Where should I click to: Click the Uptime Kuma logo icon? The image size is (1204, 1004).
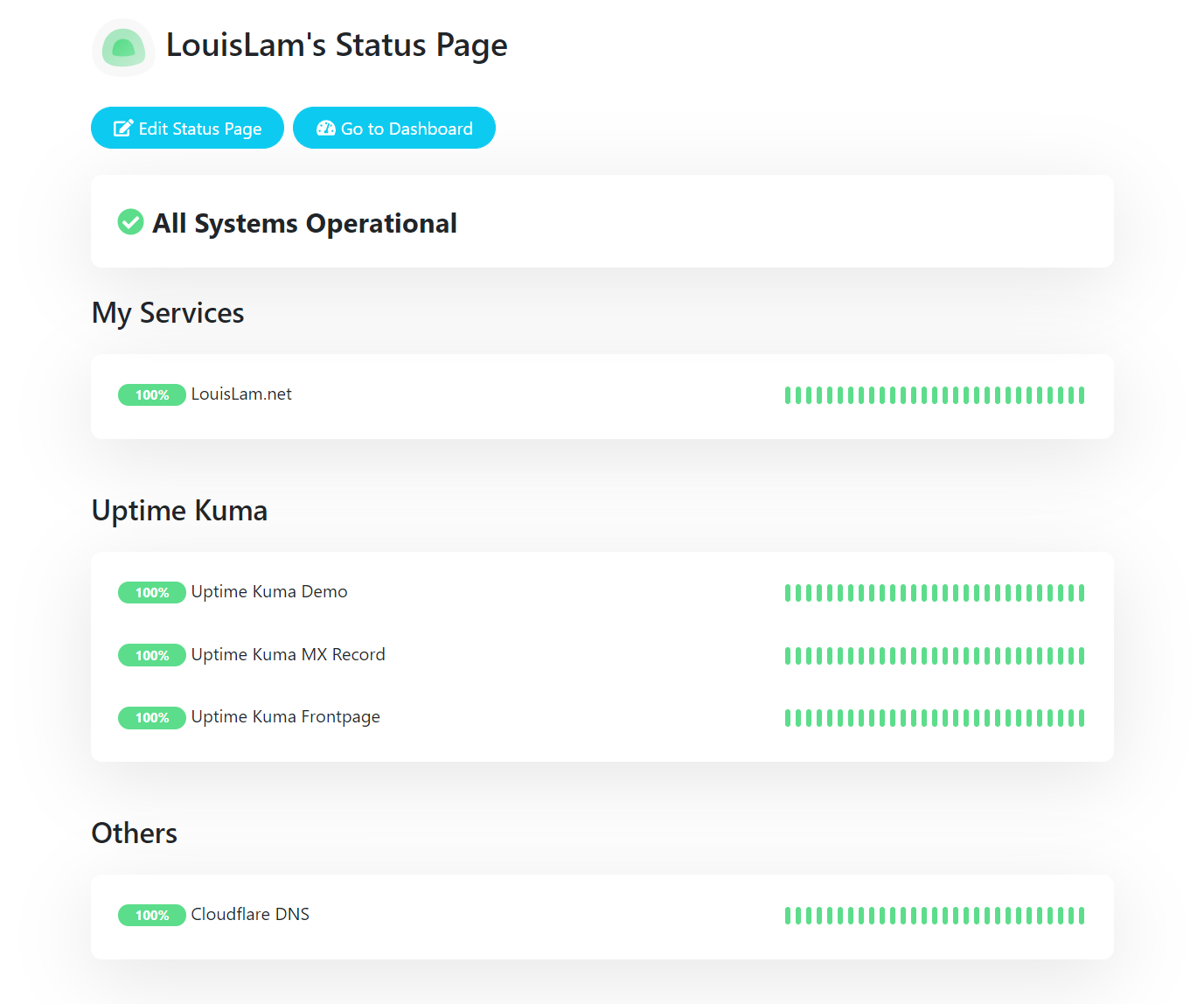point(122,48)
